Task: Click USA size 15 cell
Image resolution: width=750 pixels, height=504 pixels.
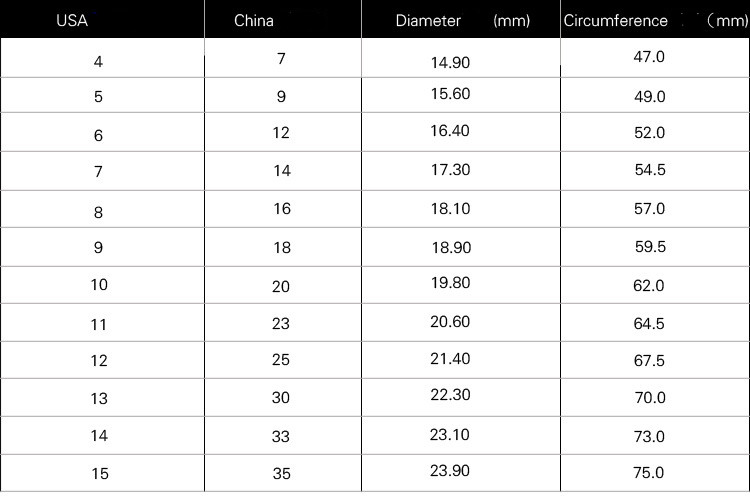Action: [98, 473]
